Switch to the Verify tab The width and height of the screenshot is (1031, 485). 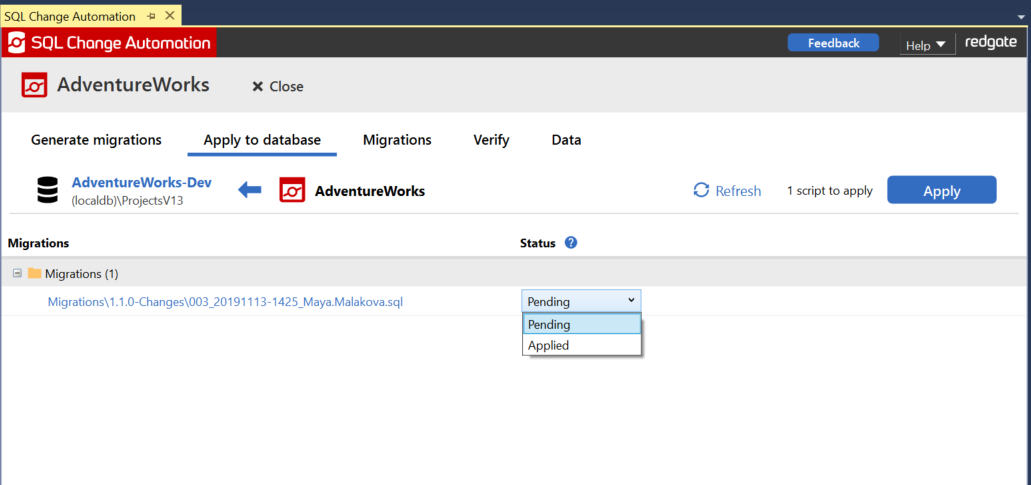pyautogui.click(x=491, y=140)
